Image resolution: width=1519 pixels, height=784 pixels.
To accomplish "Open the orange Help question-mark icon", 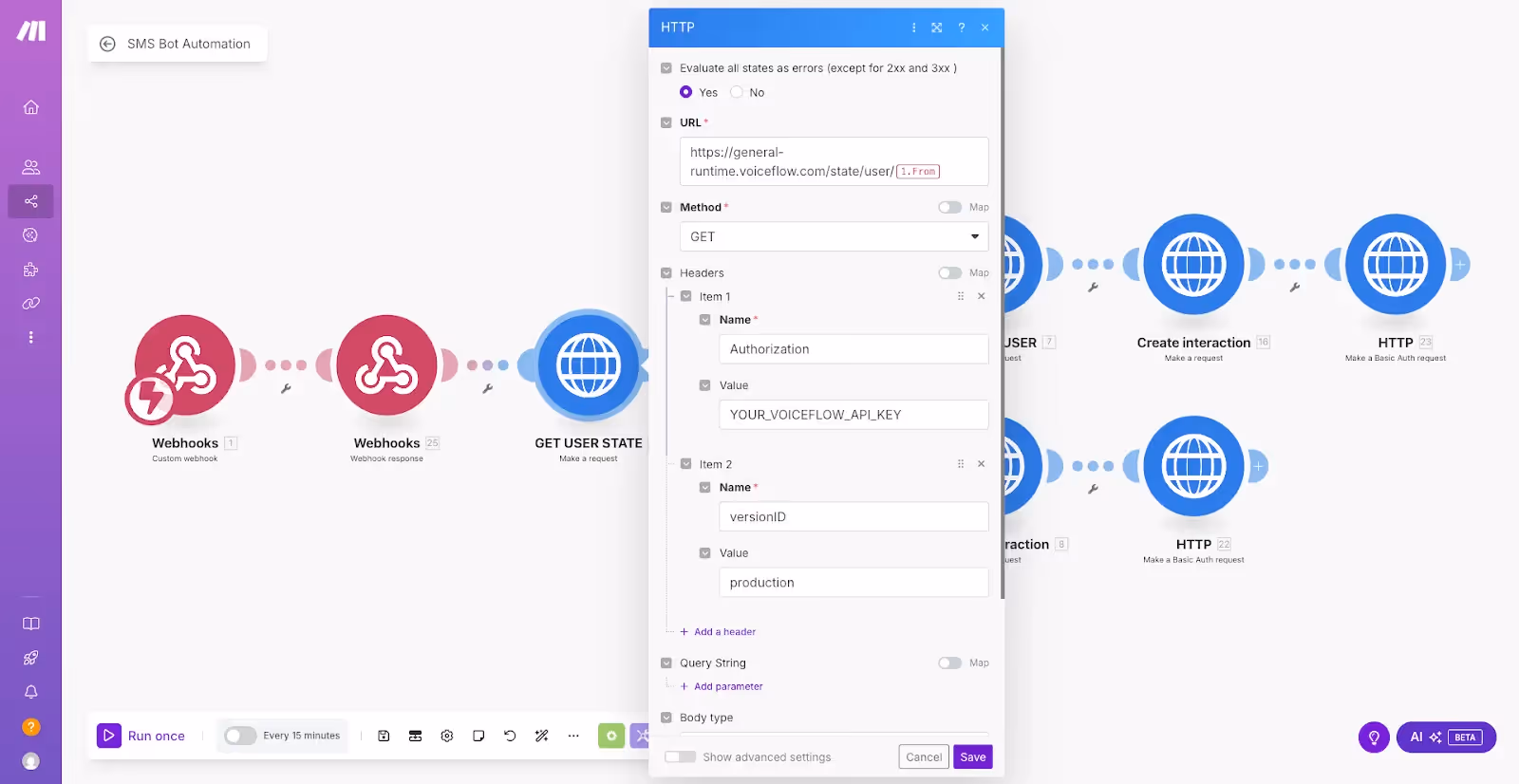I will coord(30,727).
